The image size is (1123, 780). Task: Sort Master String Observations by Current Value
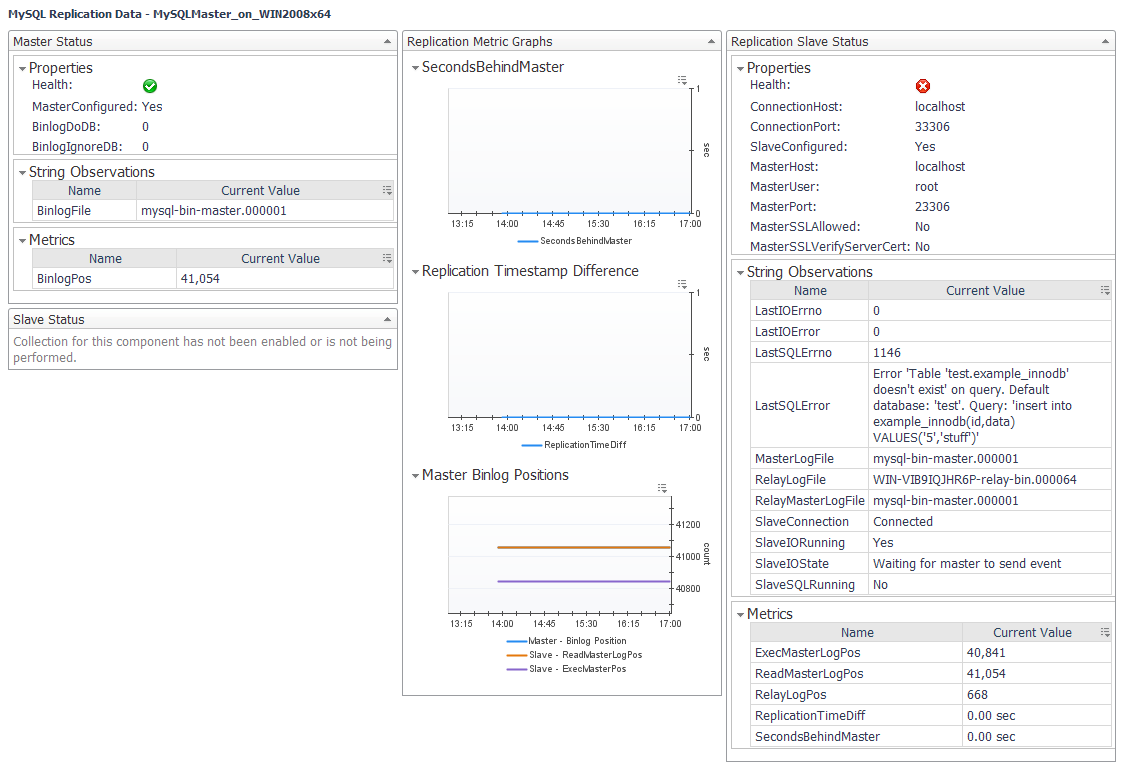260,191
